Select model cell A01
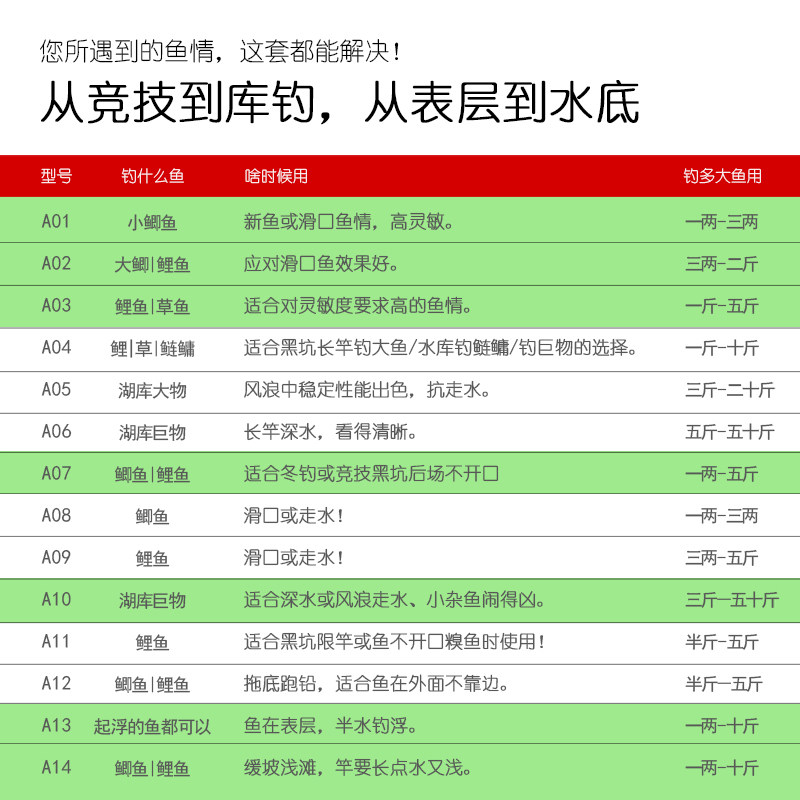This screenshot has height=800, width=800. [x=56, y=221]
